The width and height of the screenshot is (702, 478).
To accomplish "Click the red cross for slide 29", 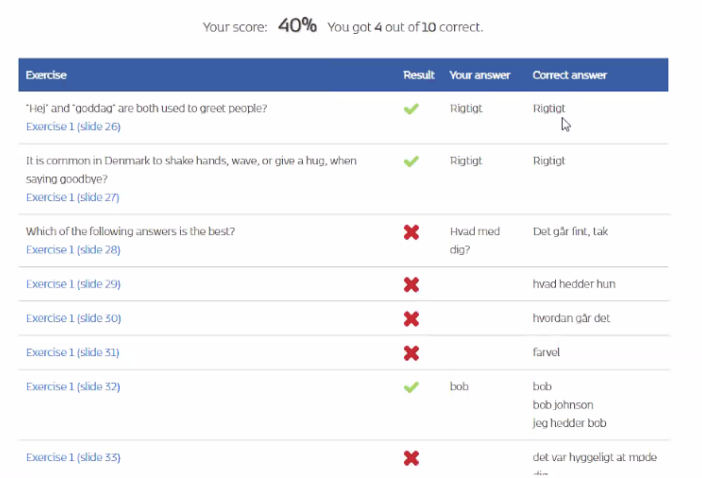I will [411, 285].
